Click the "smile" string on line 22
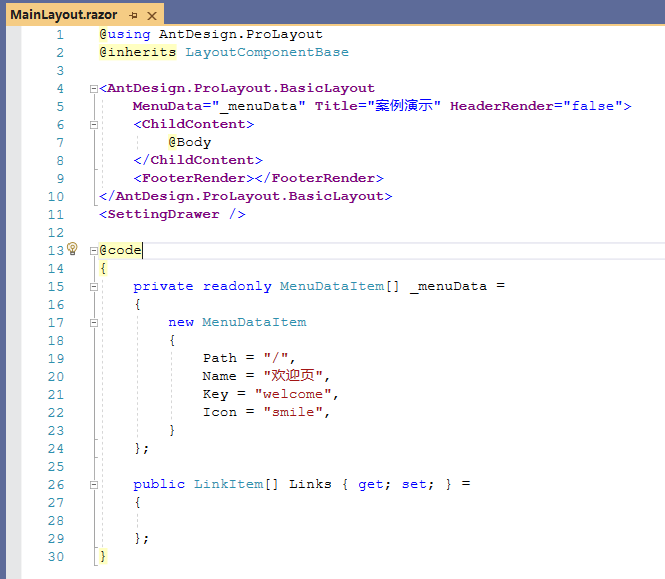 coord(293,412)
